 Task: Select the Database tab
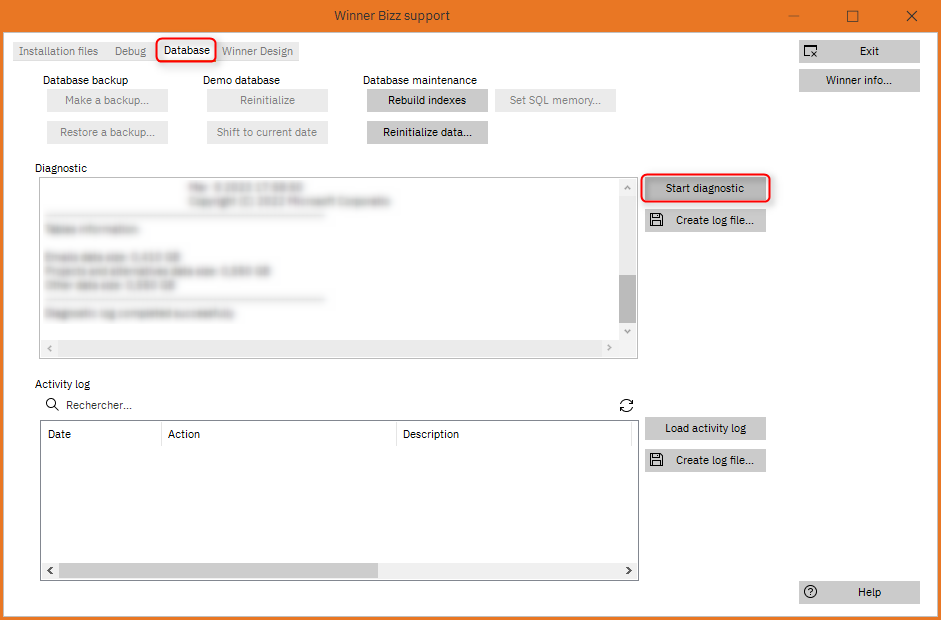[185, 51]
